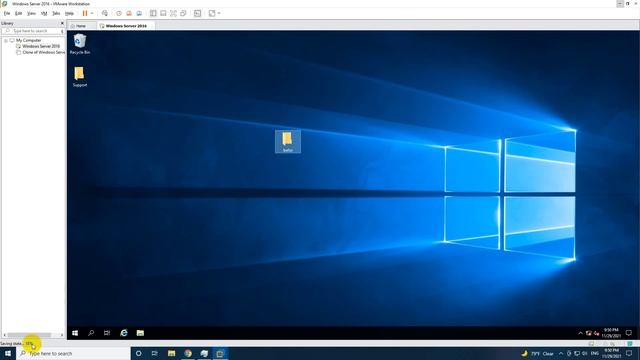The height and width of the screenshot is (360, 640).
Task: Open File Explorer in the guest taskbar
Action: (x=140, y=333)
